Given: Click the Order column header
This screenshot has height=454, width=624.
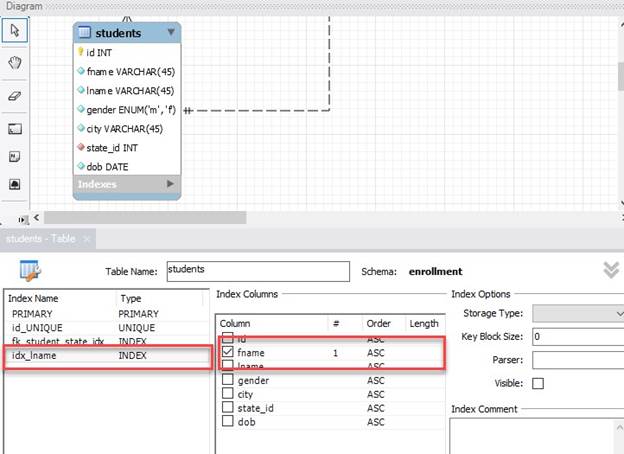Looking at the screenshot, I should tap(378, 323).
